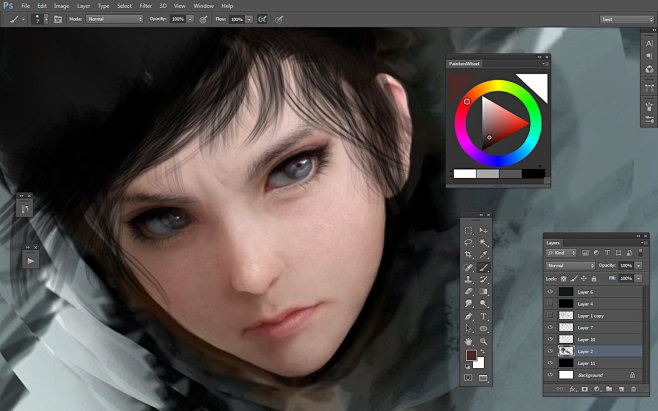
Task: Select the Type tool
Action: [483, 316]
